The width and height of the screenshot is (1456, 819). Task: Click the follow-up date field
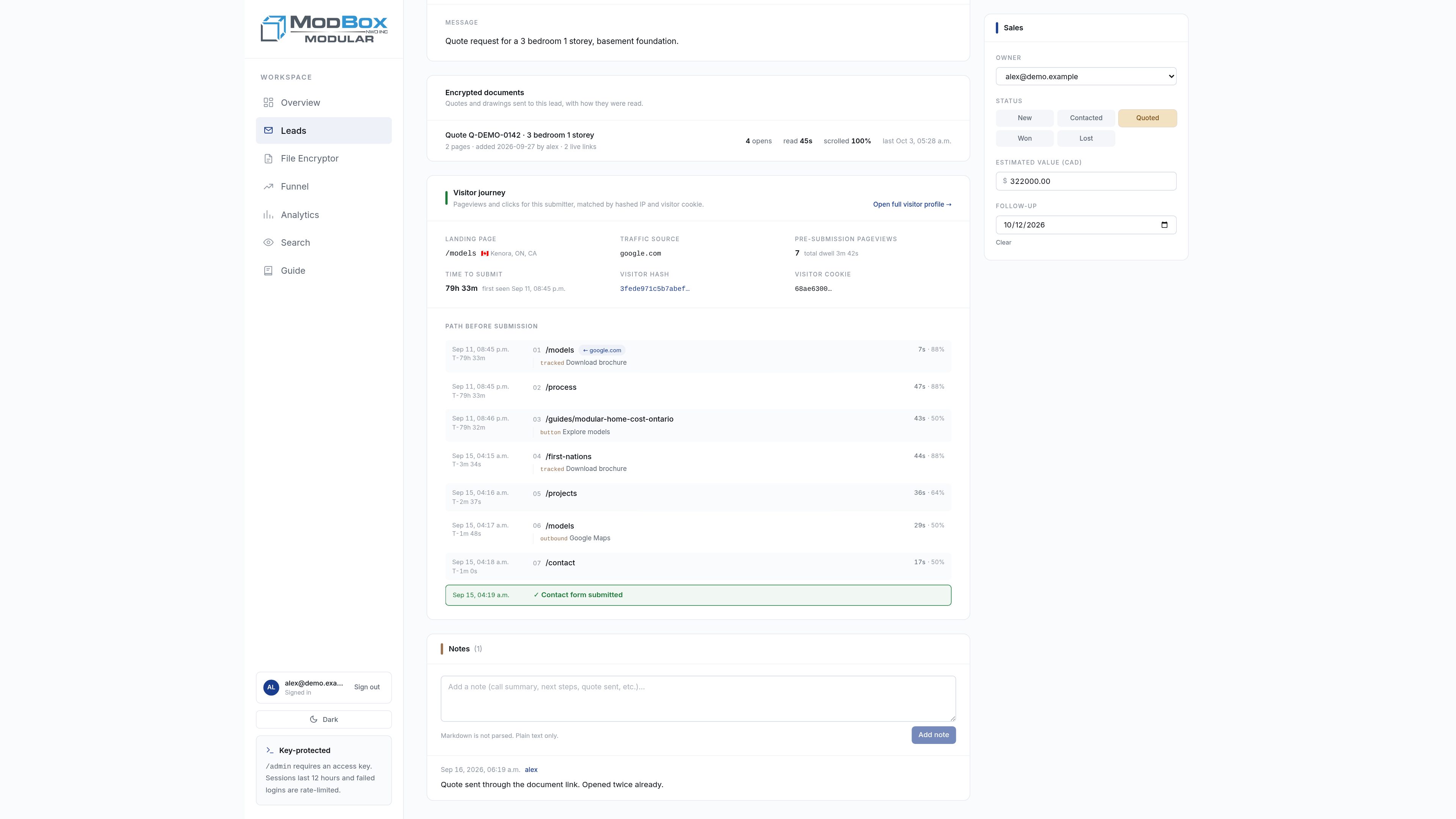(1086, 225)
